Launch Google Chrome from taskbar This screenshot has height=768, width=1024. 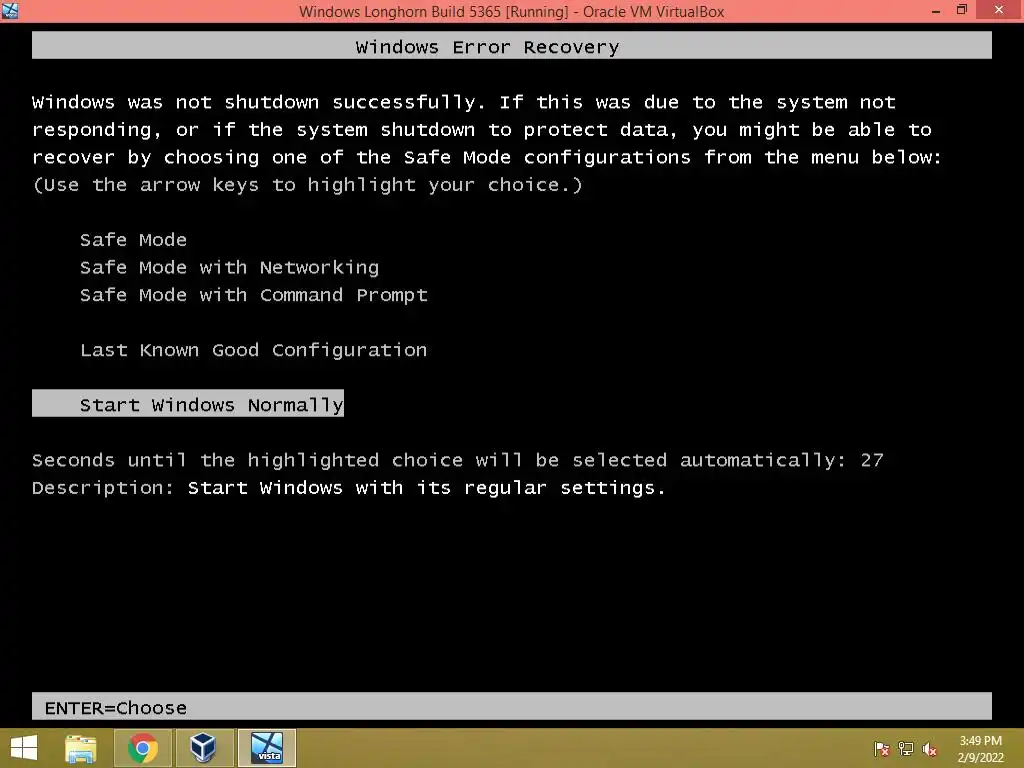click(143, 748)
